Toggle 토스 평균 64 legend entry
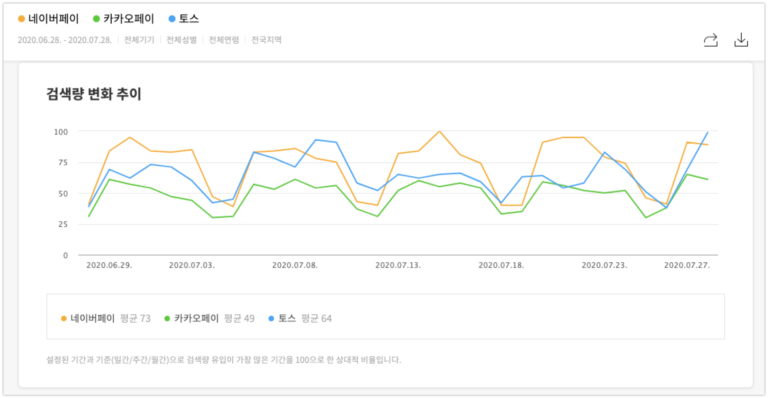The image size is (768, 398). click(x=300, y=319)
